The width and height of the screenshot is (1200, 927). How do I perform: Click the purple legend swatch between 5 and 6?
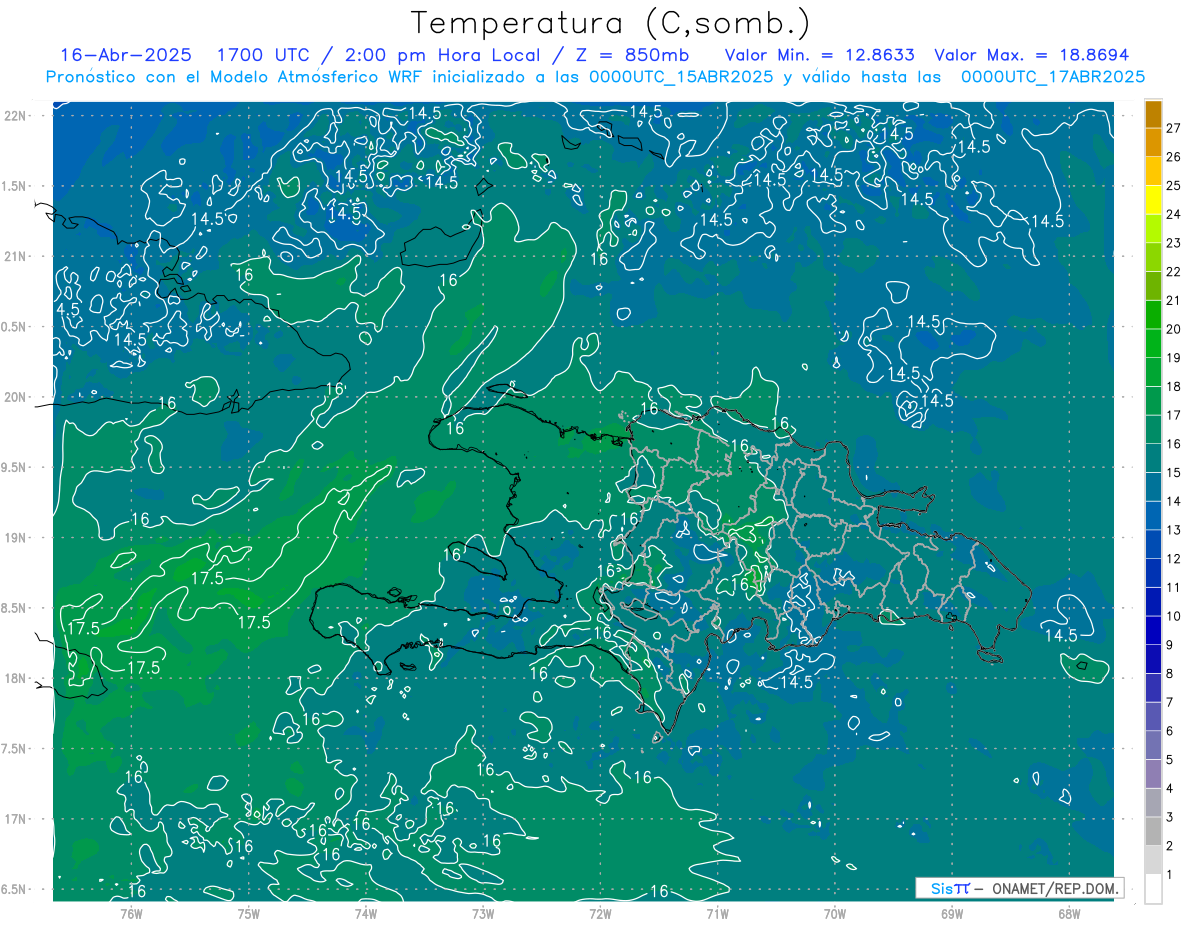[x=1153, y=745]
